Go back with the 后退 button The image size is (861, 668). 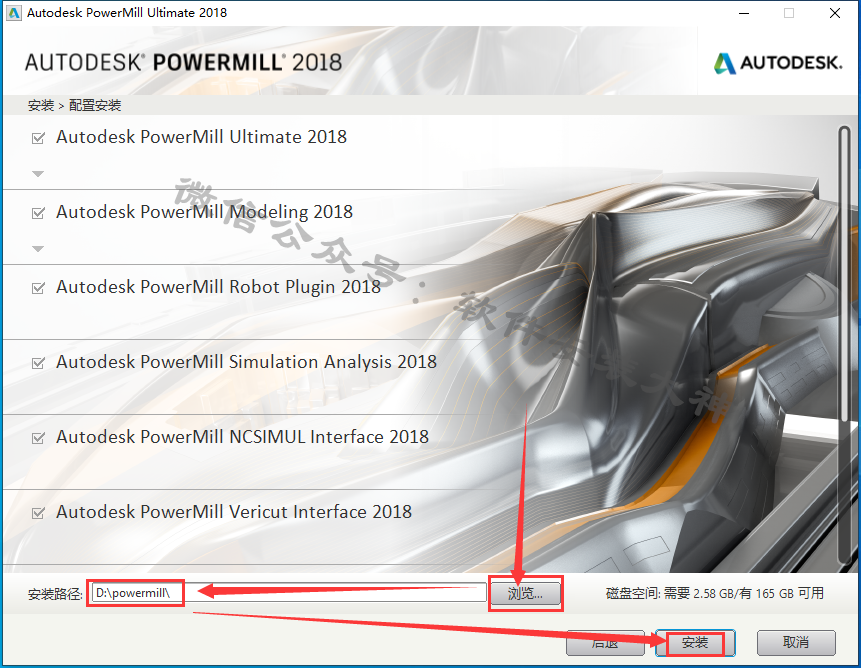[x=605, y=643]
